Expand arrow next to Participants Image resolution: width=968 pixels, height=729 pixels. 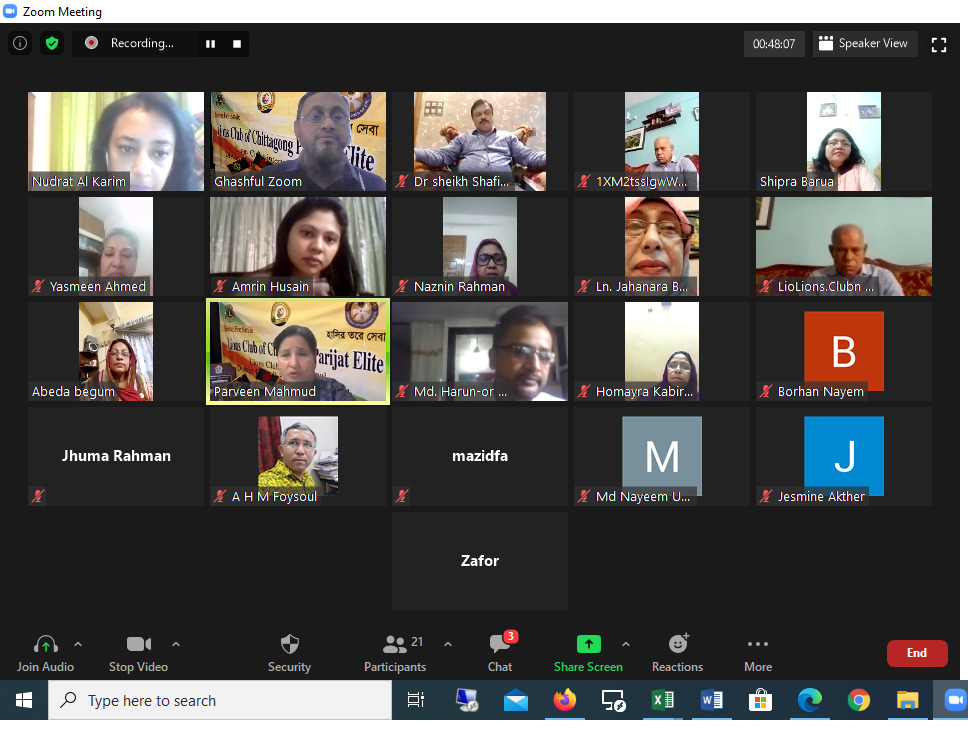[x=447, y=644]
